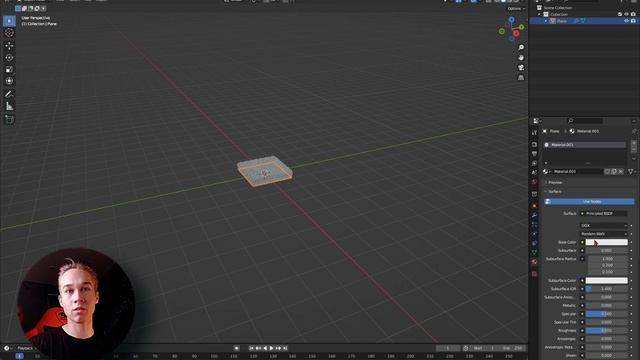The image size is (640, 360).
Task: Open the Scene properties tab
Action: (534, 173)
